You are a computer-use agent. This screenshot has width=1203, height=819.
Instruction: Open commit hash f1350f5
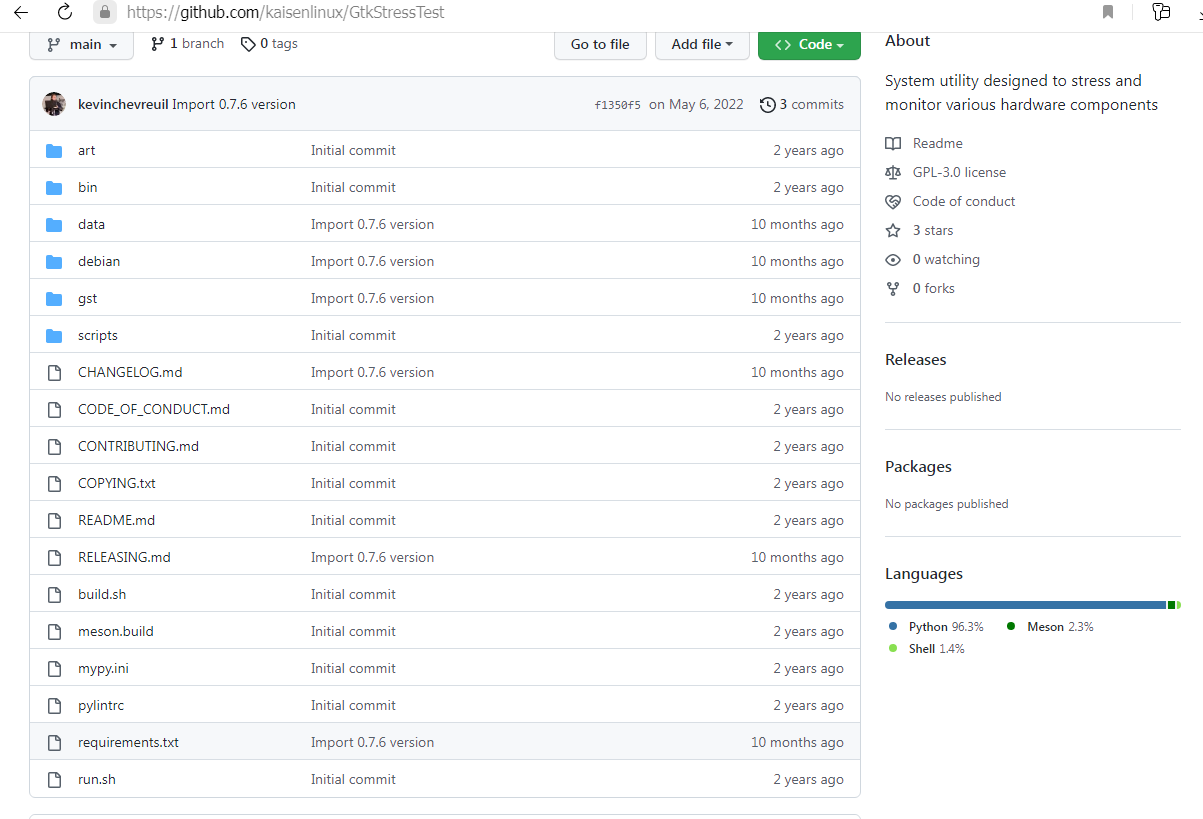tap(617, 105)
